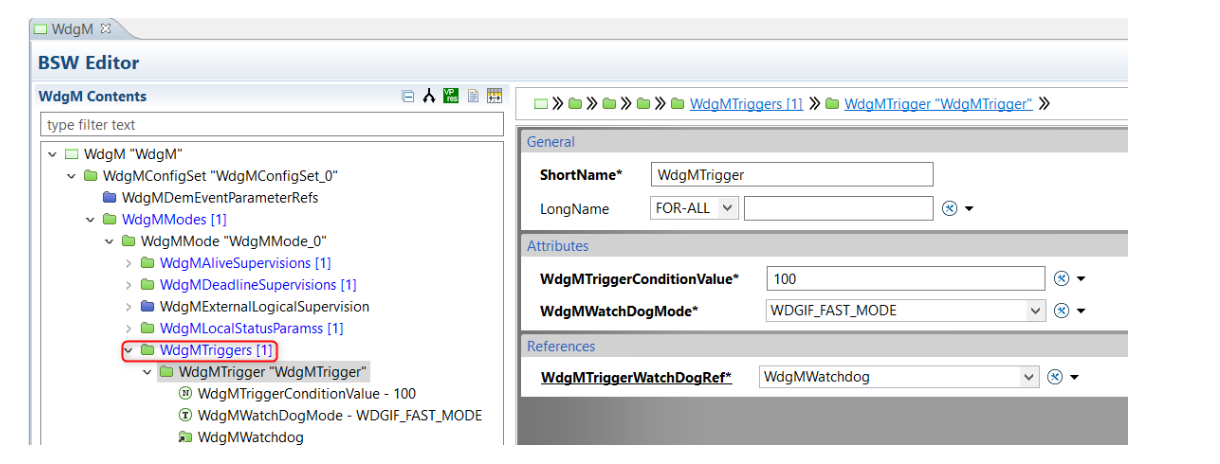Viewport: 1220px width, 464px height.
Task: Click the hierarchy layout icon in WdgM Contents toolbar
Action: click(429, 97)
